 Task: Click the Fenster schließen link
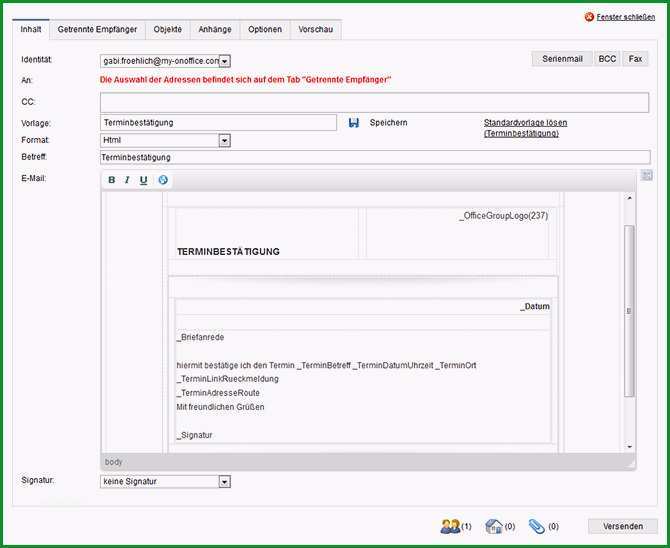(626, 17)
